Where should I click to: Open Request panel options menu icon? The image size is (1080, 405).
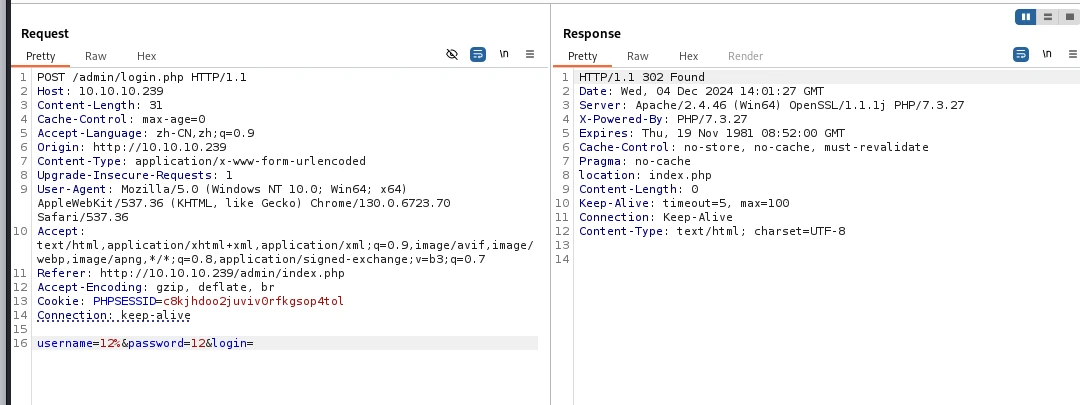pyautogui.click(x=530, y=54)
